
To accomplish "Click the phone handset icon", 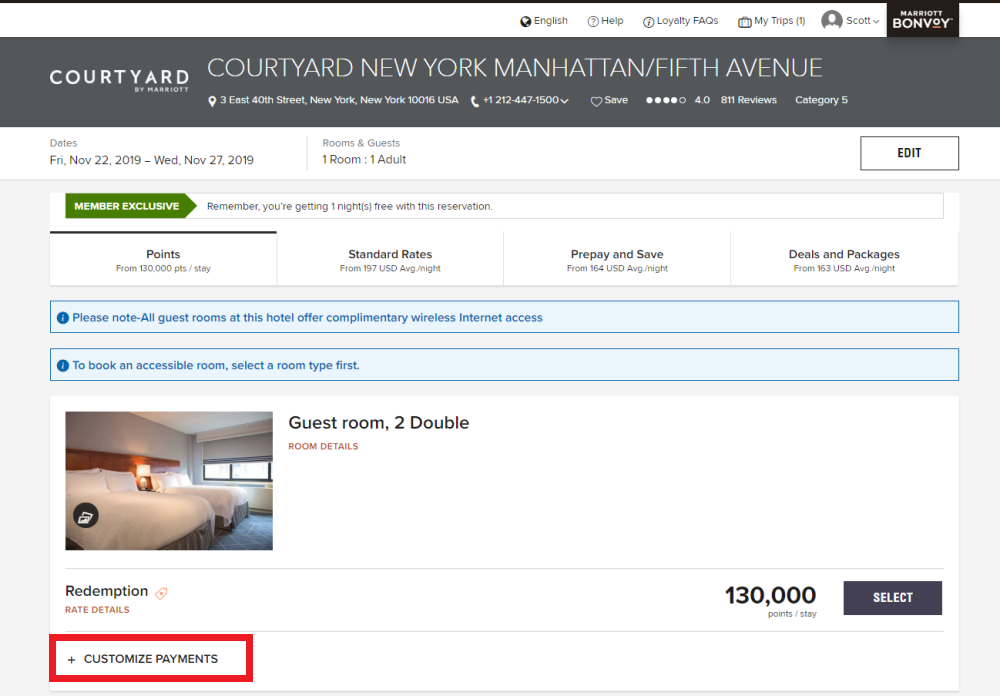I will pyautogui.click(x=474, y=101).
